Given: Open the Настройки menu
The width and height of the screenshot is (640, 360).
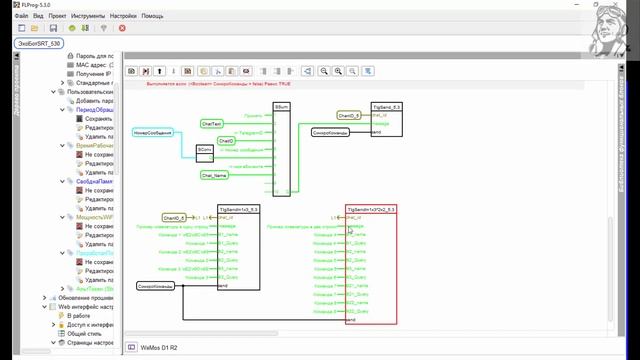Looking at the screenshot, I should point(123,16).
